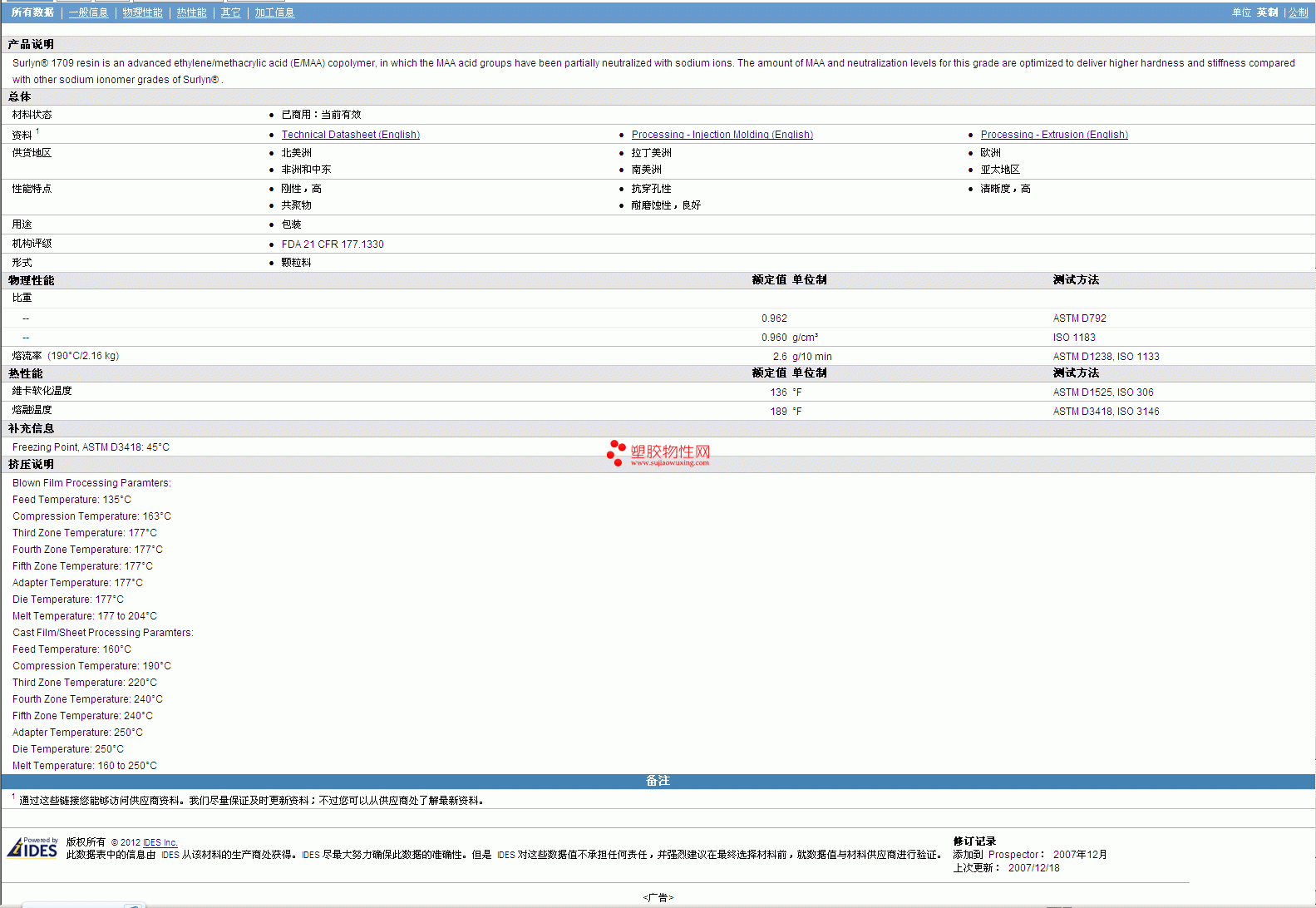This screenshot has height=908, width=1316.
Task: Click the Feed Temperature: 135°C line
Action: click(x=71, y=500)
